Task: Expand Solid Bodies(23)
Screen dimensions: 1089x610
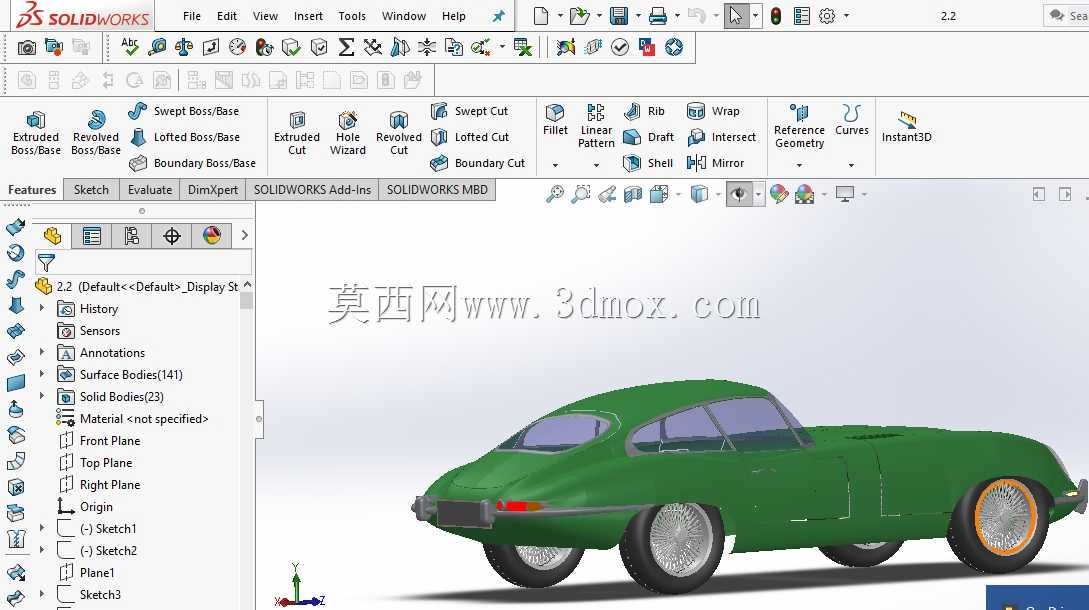Action: pos(42,396)
